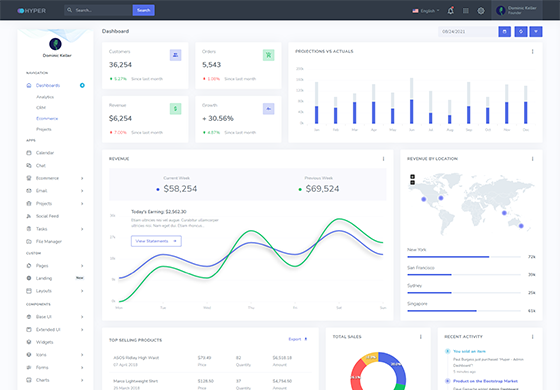Screen dimensions: 560x390
Task: Click View Statements button
Action: tap(156, 241)
